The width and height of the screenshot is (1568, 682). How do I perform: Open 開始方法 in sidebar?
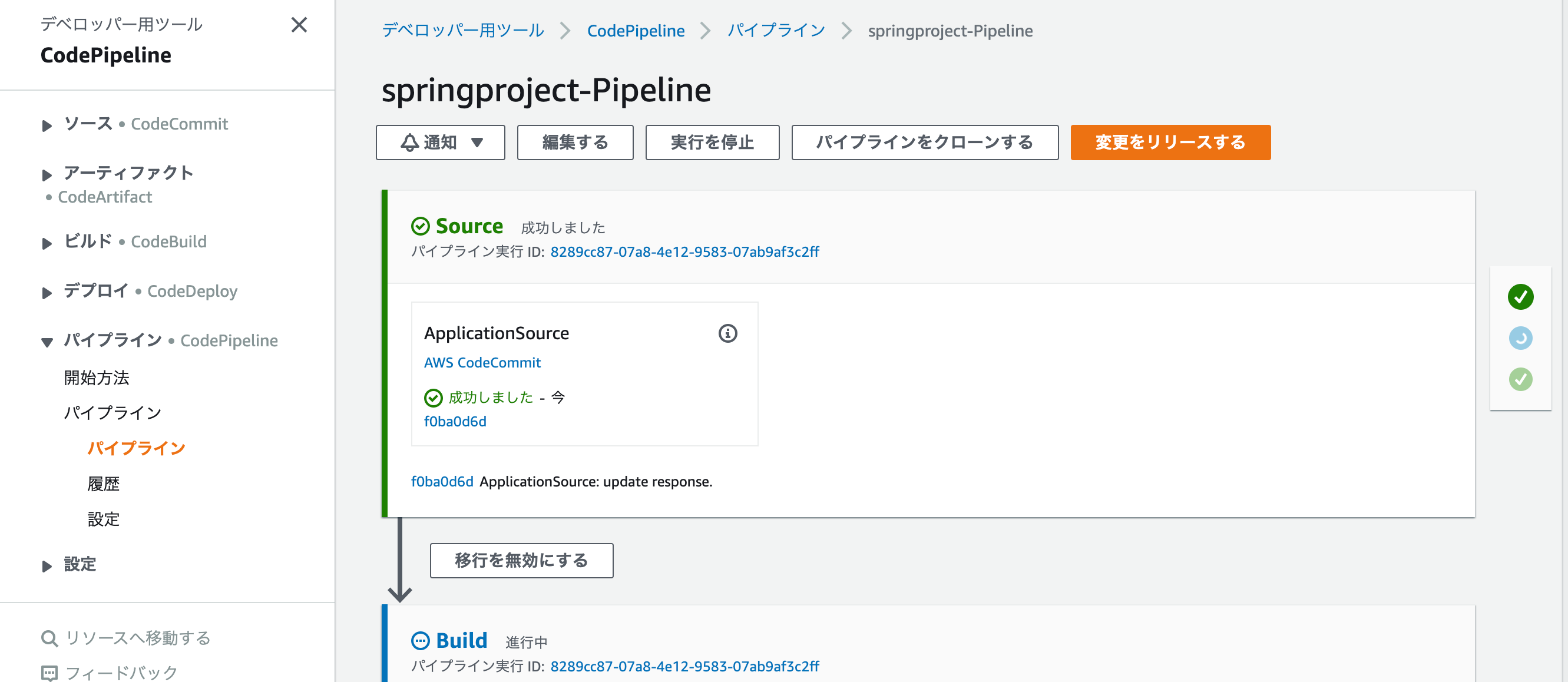97,378
